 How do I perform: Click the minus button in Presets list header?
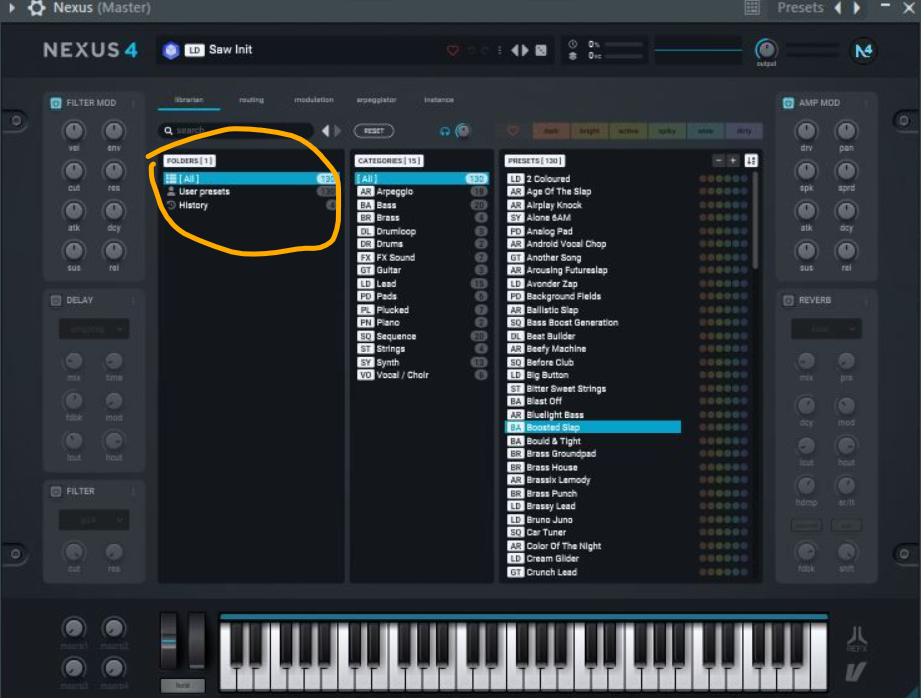click(x=718, y=160)
